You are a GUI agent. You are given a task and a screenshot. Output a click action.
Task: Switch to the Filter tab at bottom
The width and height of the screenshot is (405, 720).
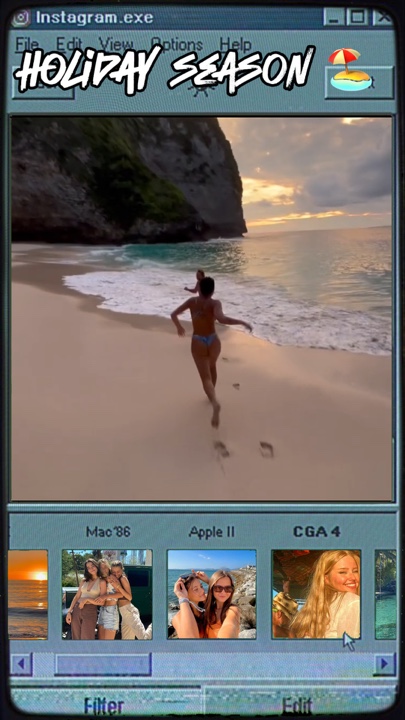(104, 705)
